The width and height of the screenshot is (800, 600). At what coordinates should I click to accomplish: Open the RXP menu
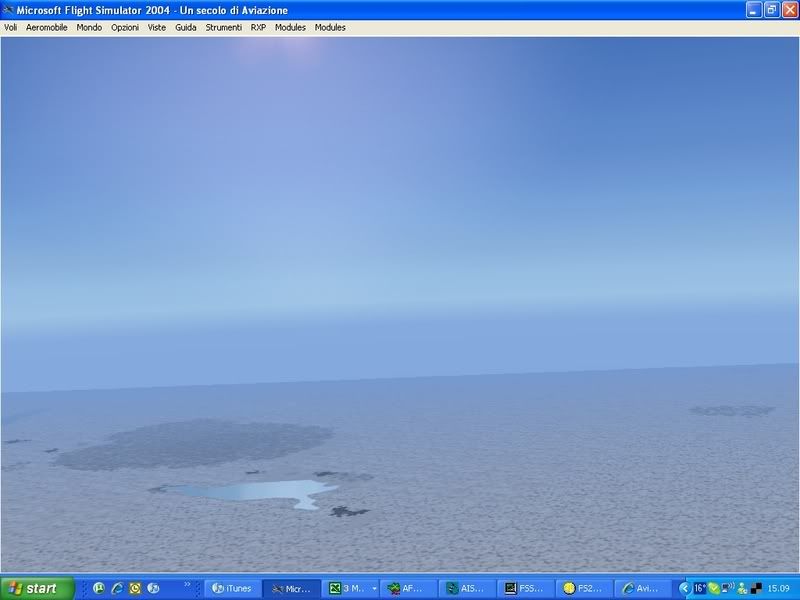(258, 28)
